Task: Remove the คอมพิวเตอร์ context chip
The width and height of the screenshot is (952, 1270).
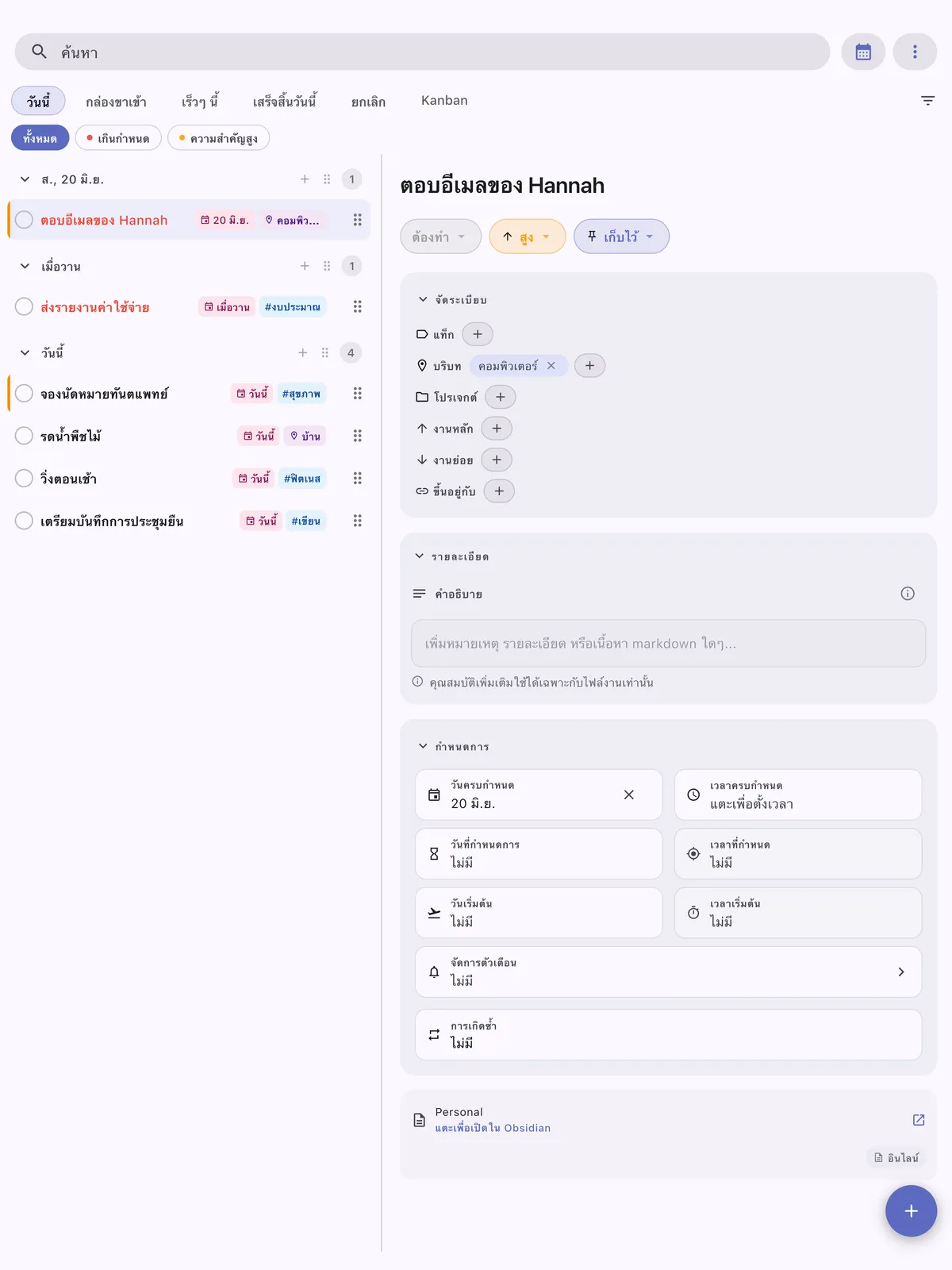Action: click(x=551, y=366)
